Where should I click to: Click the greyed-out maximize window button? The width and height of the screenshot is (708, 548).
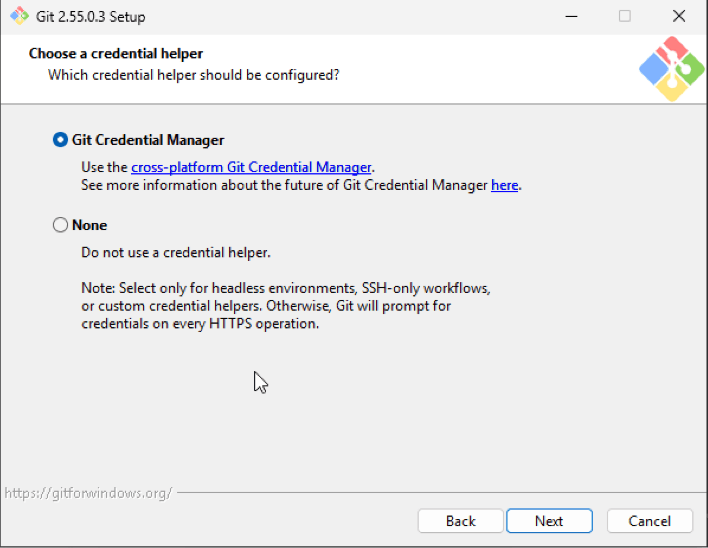point(624,17)
